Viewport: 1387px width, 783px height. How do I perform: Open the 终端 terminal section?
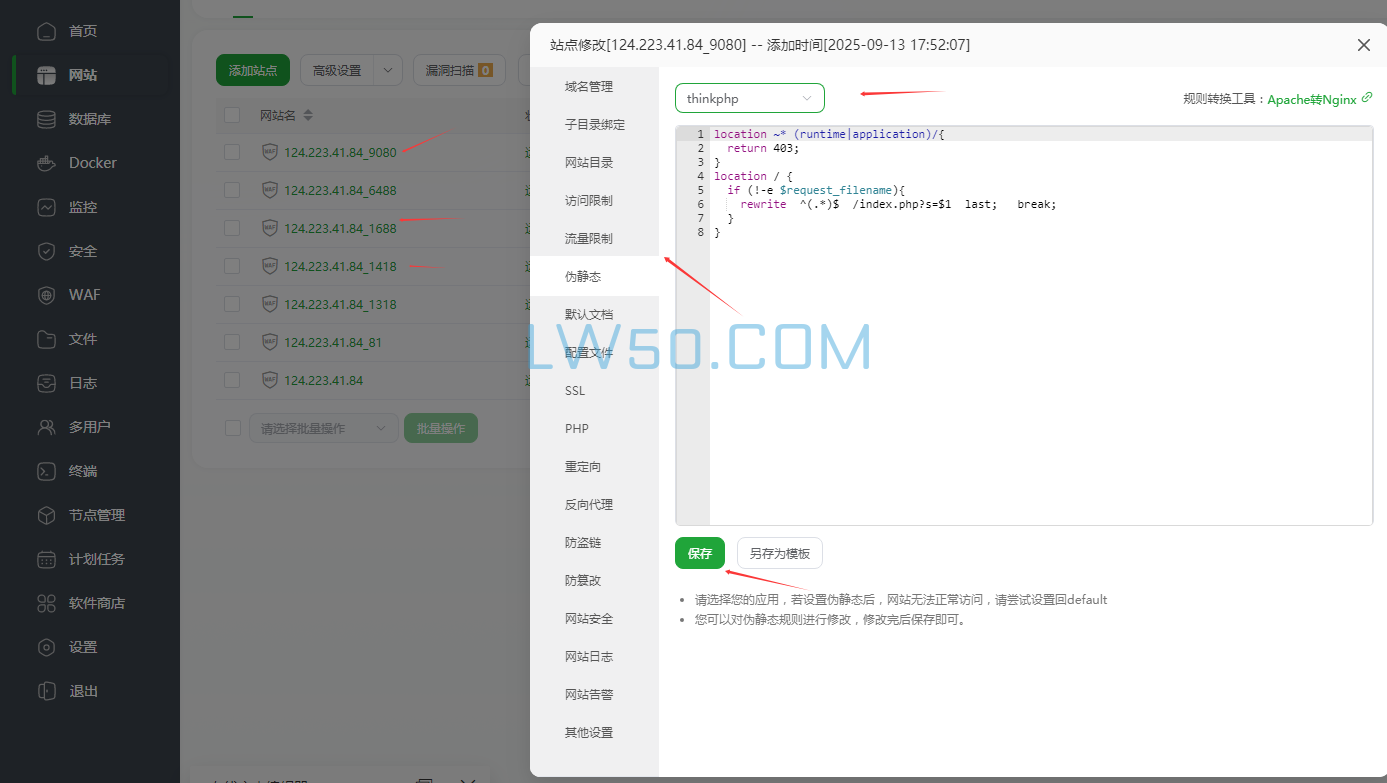point(90,470)
